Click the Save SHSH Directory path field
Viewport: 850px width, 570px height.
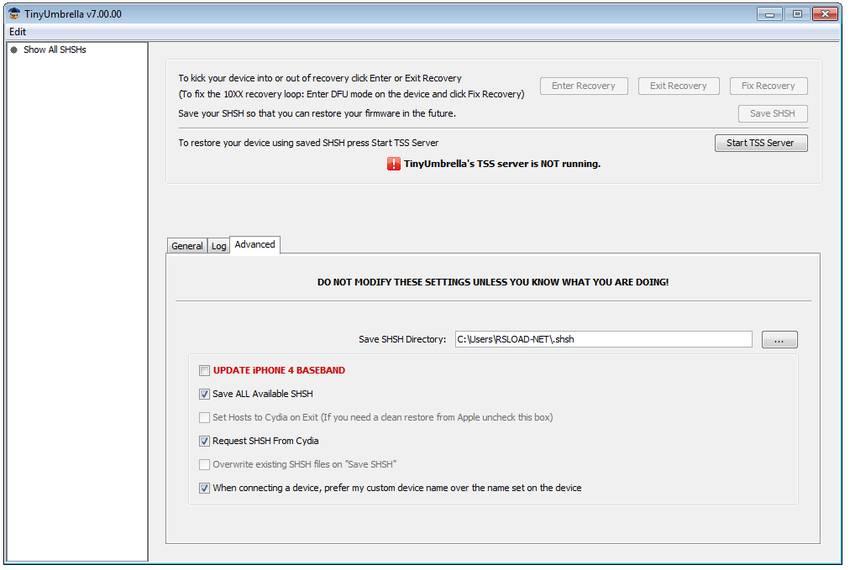[603, 340]
